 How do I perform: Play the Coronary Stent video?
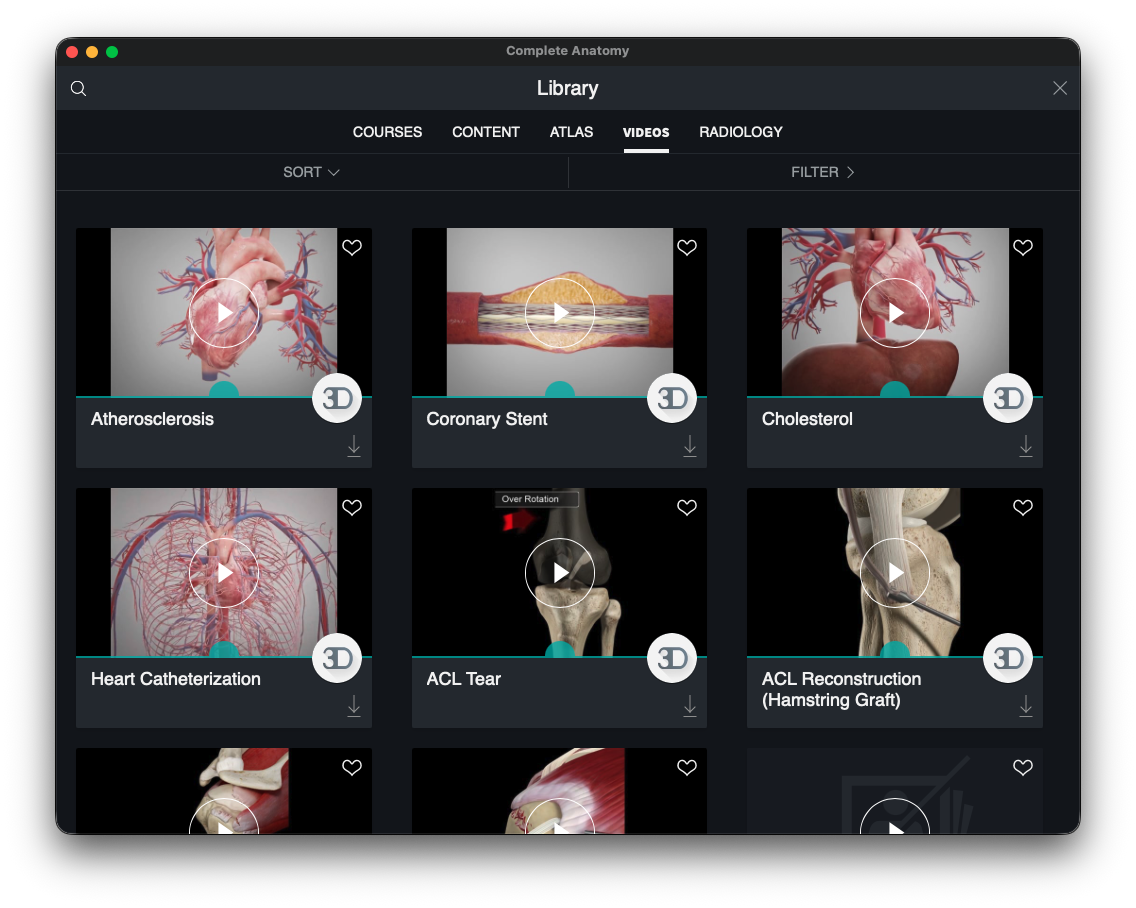(x=559, y=313)
